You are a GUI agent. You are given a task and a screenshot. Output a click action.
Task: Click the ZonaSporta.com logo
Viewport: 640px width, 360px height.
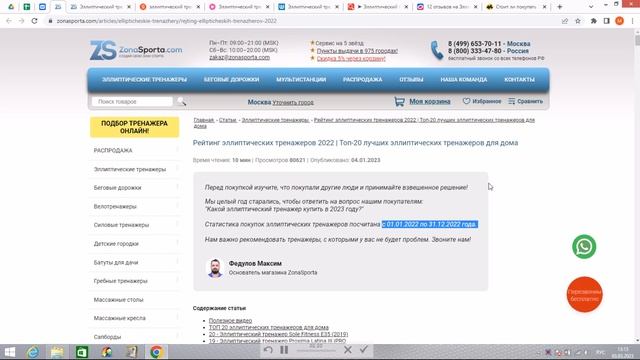[136, 51]
